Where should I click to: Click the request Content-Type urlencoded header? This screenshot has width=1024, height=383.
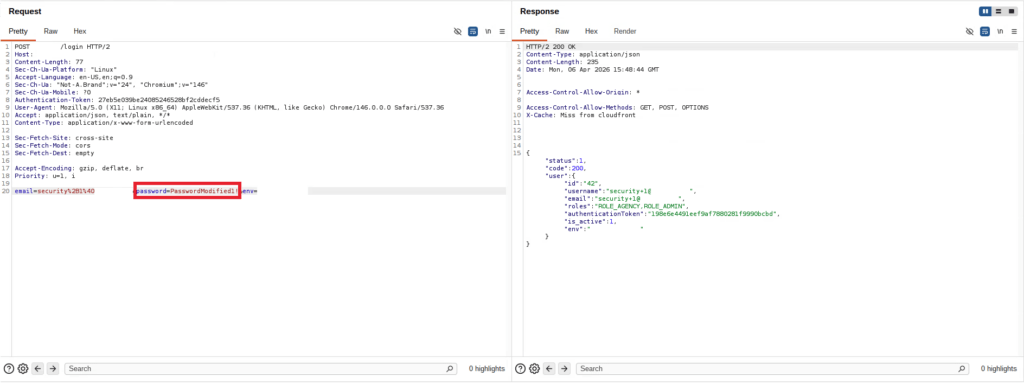tap(104, 122)
